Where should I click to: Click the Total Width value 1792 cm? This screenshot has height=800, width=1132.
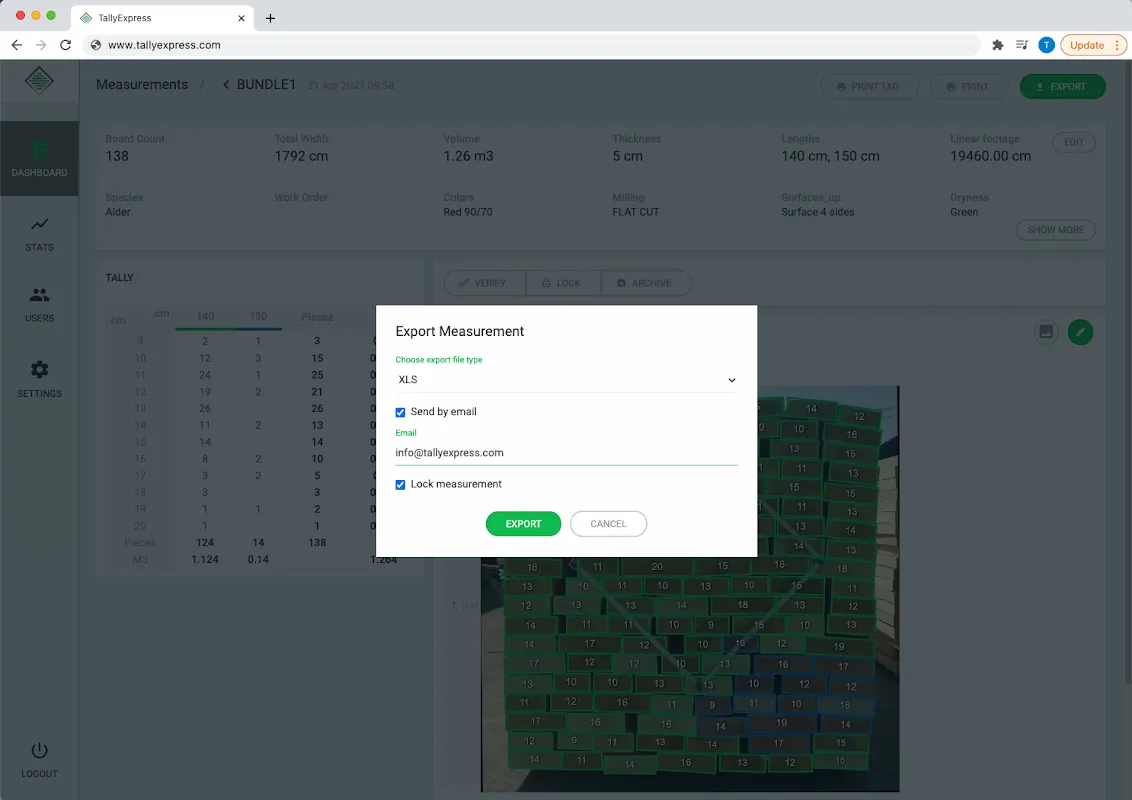pyautogui.click(x=301, y=156)
